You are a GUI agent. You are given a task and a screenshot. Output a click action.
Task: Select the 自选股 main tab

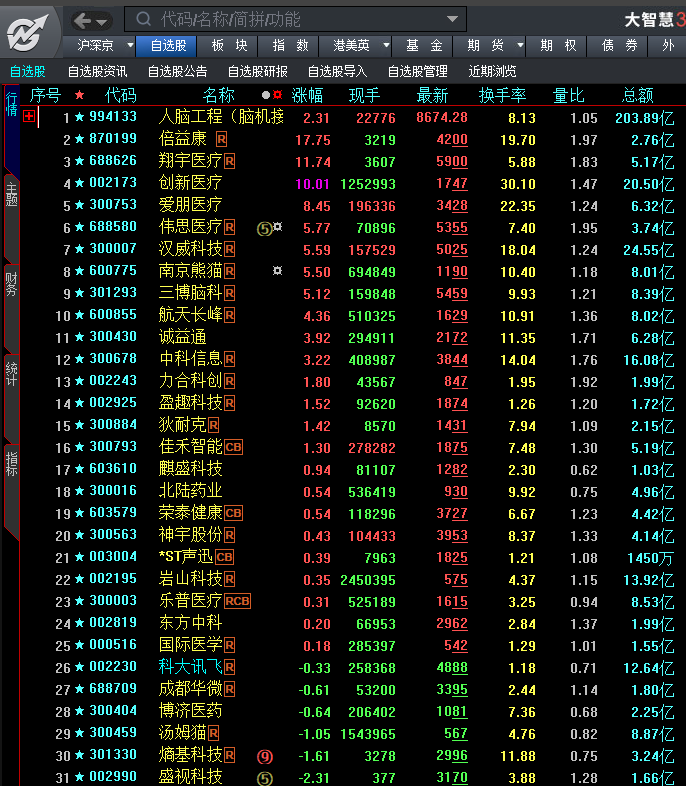(x=168, y=46)
